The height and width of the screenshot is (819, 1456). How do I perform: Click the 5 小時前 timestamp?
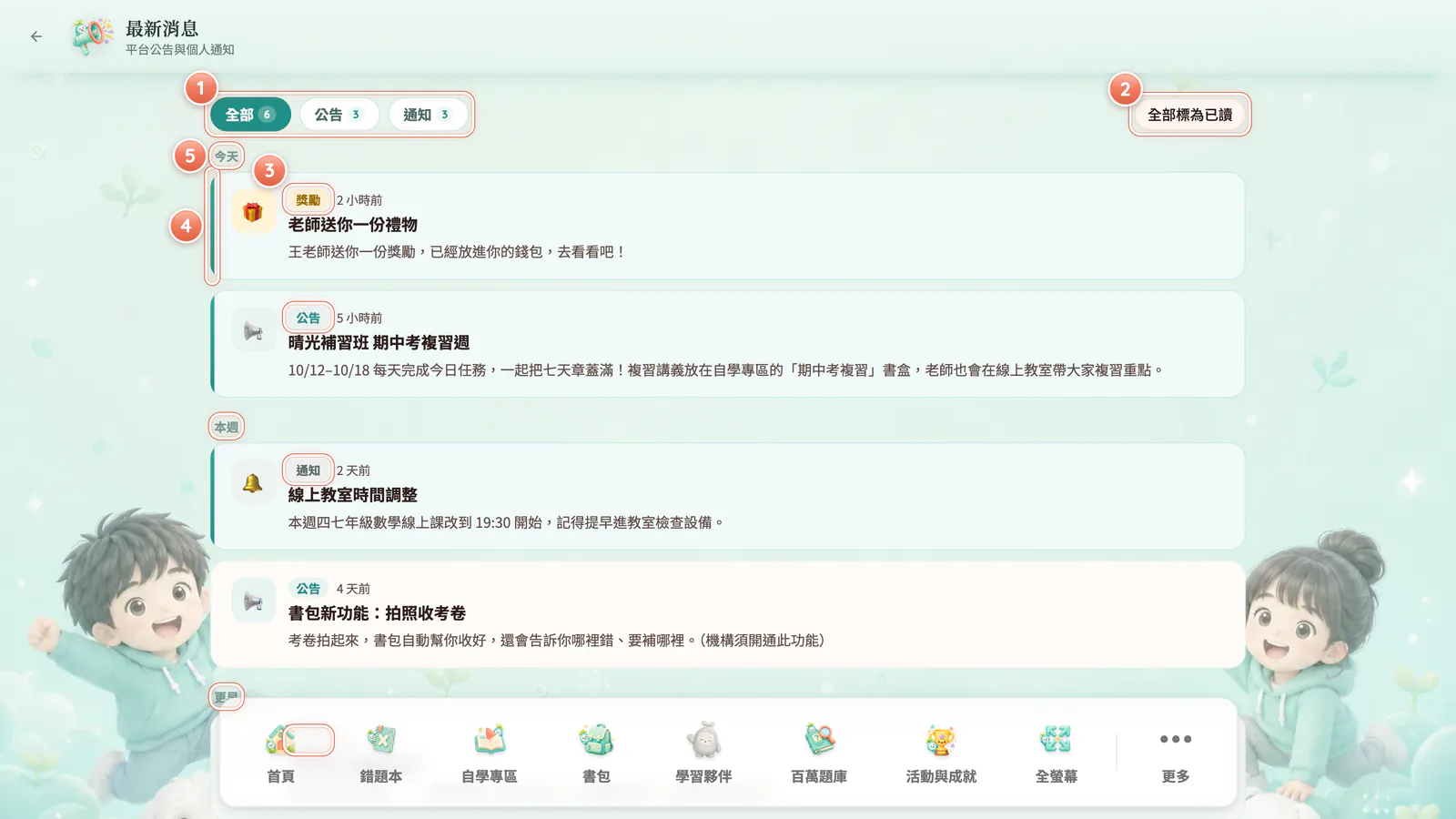[359, 318]
